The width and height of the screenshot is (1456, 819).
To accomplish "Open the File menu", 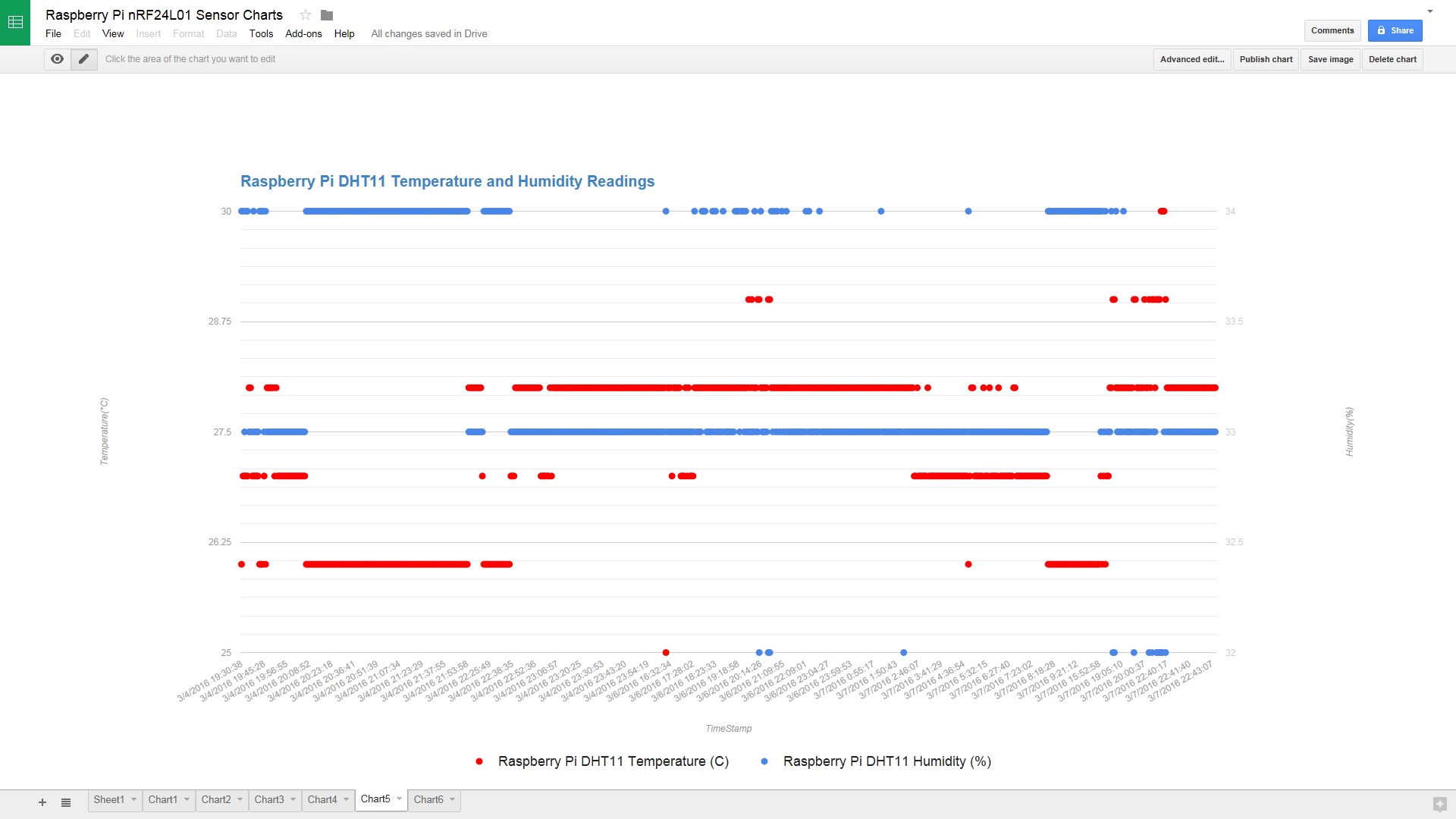I will [x=53, y=34].
